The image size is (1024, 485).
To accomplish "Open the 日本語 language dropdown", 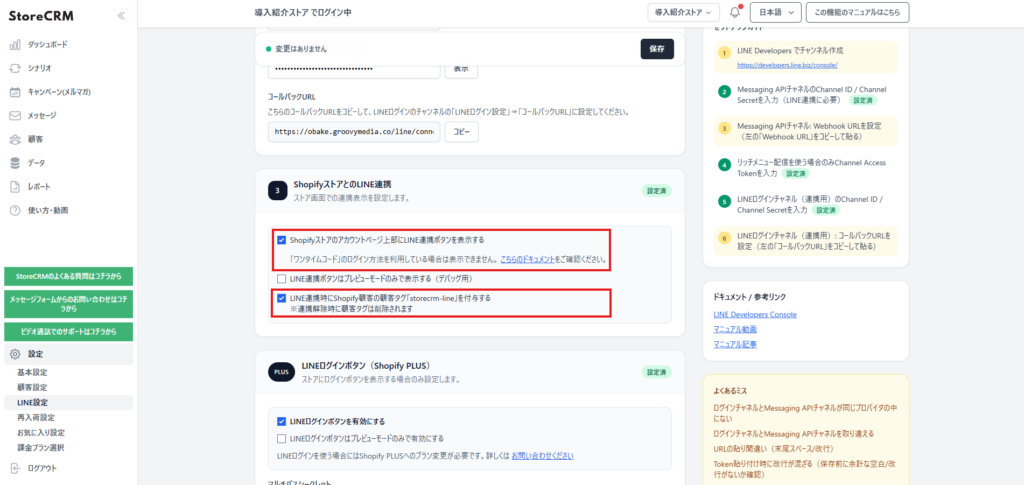I will point(775,13).
